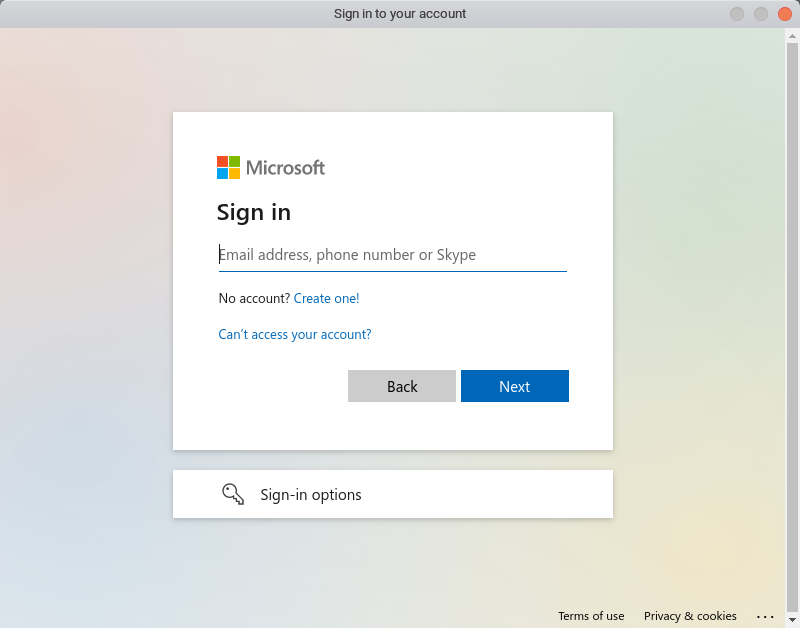Click the 'No account?' text
The height and width of the screenshot is (628, 800).
pyautogui.click(x=254, y=298)
